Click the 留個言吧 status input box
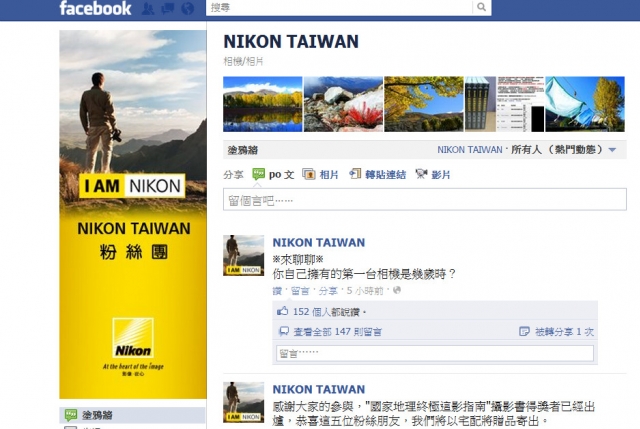Viewport: 640px width, 429px height. [x=424, y=200]
